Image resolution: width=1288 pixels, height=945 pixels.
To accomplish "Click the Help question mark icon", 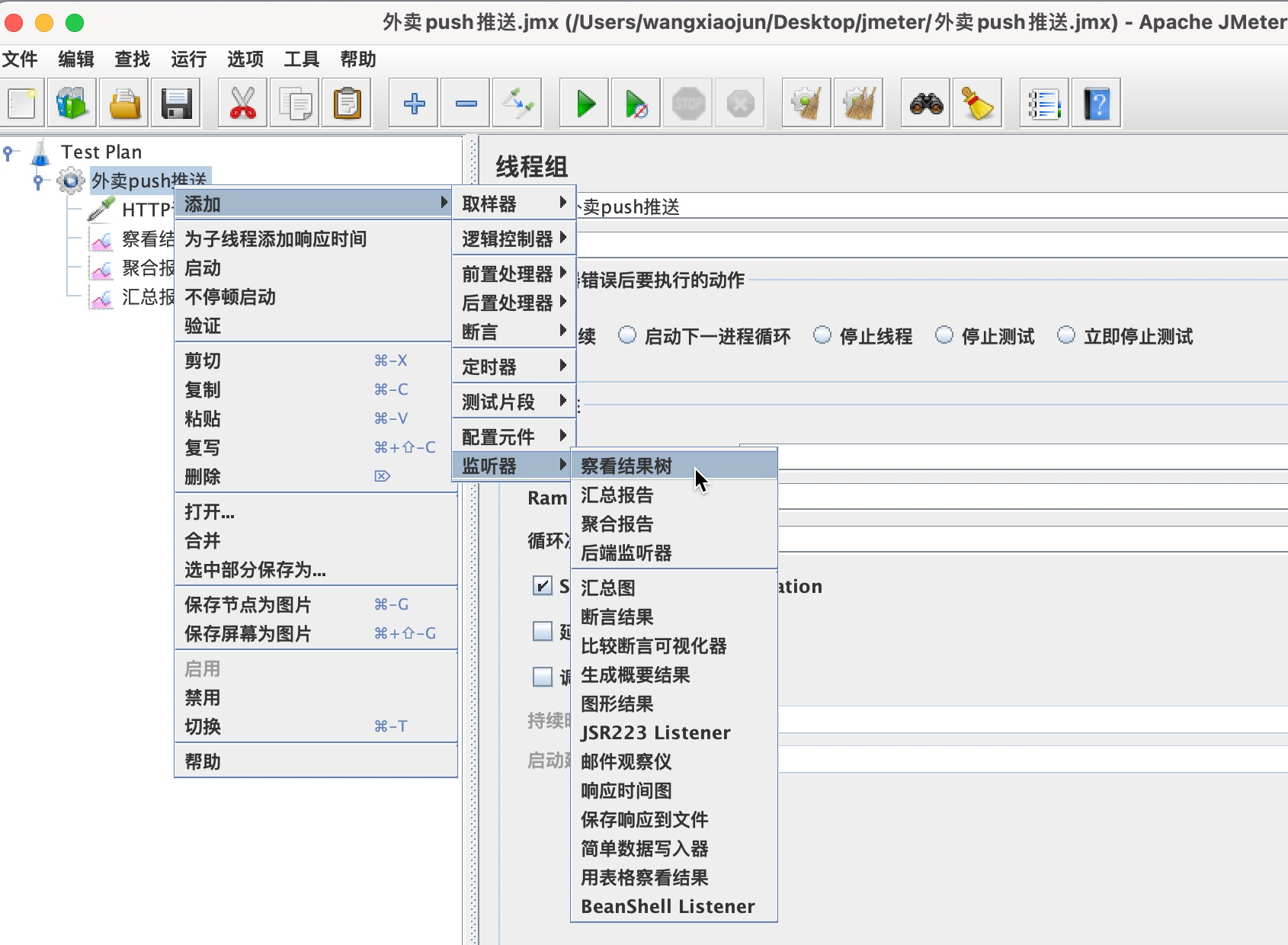I will pos(1097,102).
